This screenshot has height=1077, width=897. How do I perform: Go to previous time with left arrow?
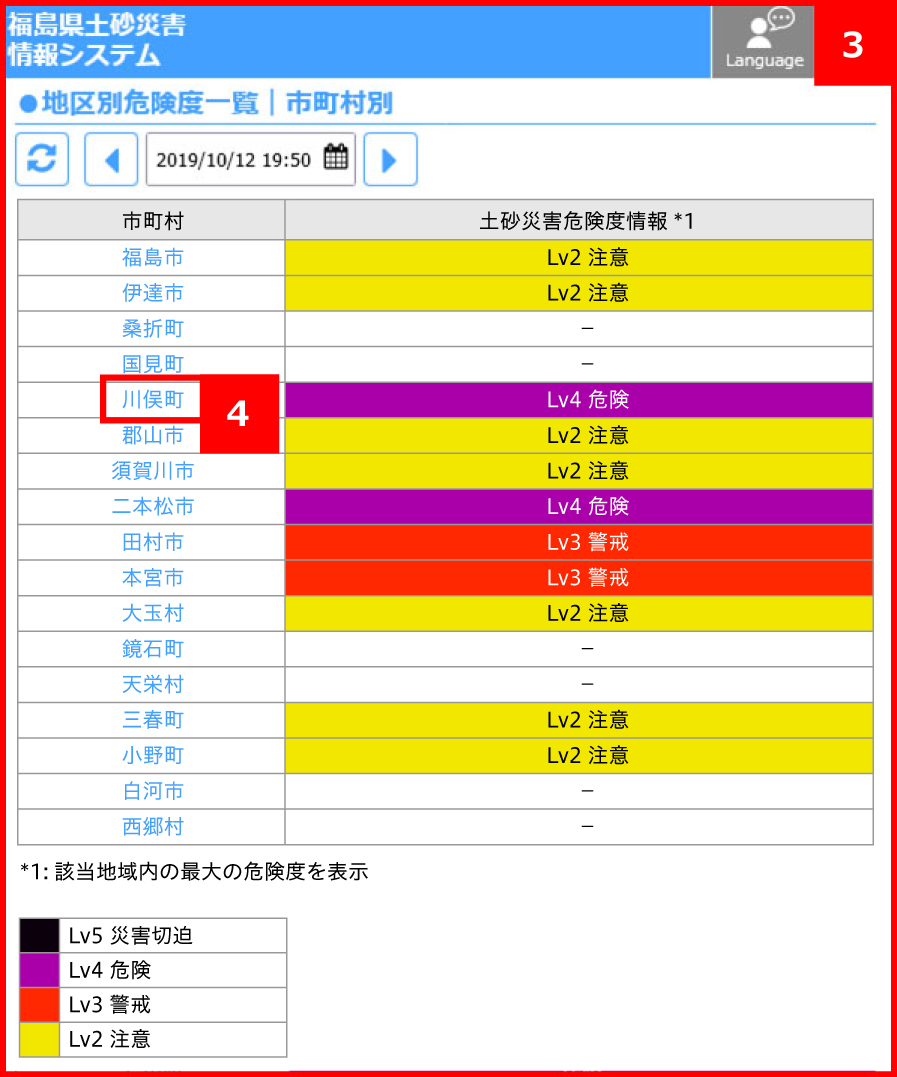pyautogui.click(x=111, y=159)
